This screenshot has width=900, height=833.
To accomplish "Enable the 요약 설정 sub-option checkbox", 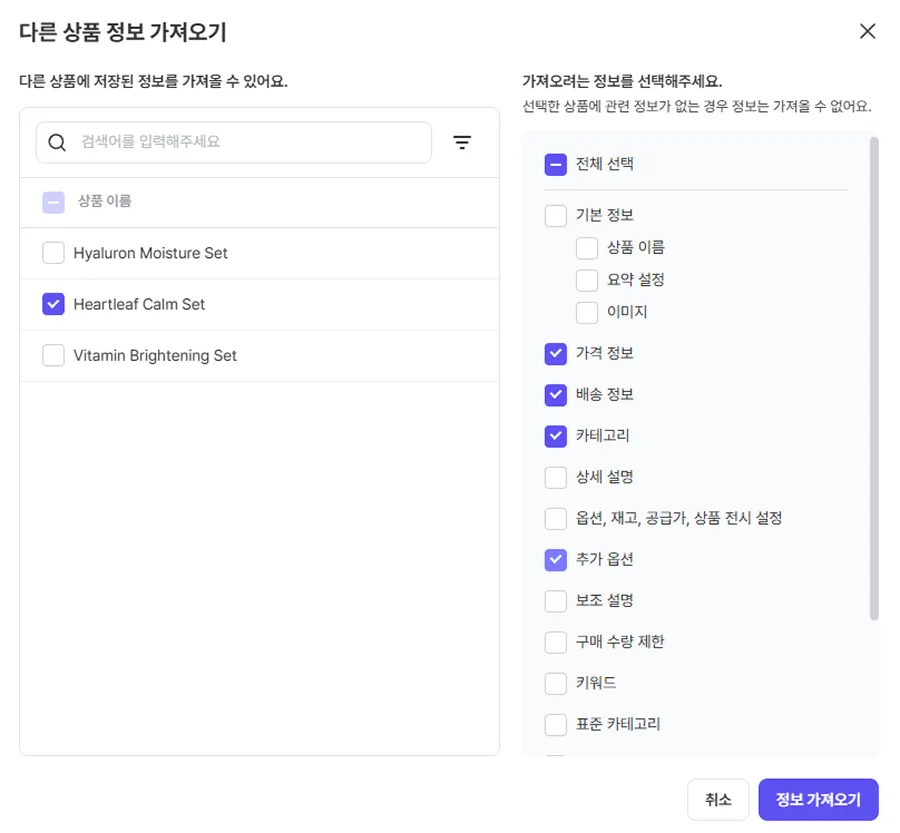I will click(587, 280).
